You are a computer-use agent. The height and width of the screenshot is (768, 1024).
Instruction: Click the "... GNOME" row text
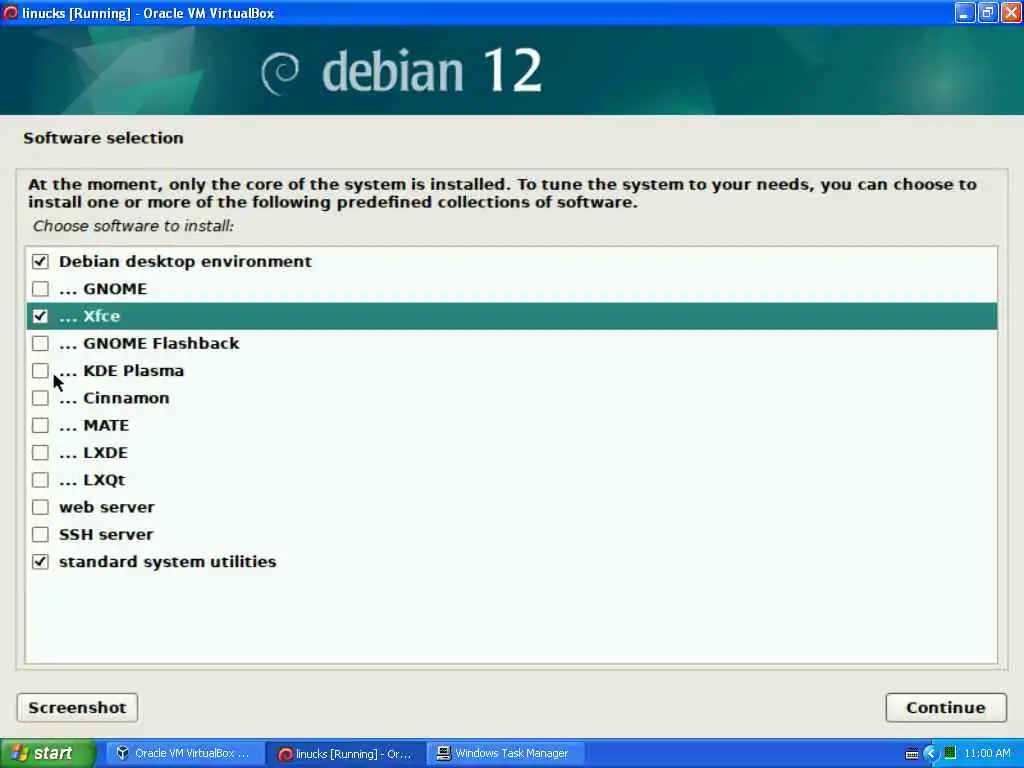pos(103,289)
